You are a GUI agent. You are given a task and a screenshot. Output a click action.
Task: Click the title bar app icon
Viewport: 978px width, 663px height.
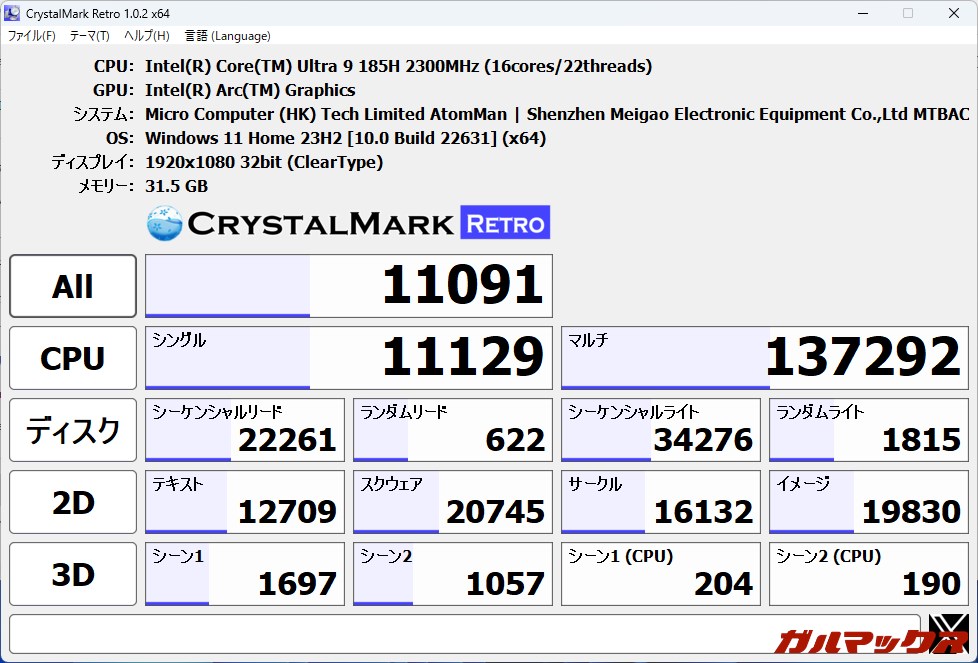[x=13, y=13]
